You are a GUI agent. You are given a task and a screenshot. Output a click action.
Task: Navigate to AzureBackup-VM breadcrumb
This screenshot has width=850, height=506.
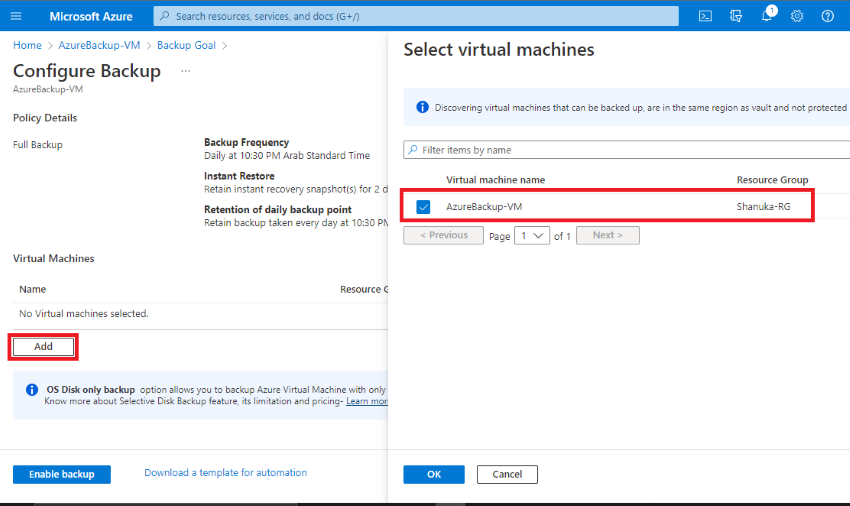coord(99,45)
